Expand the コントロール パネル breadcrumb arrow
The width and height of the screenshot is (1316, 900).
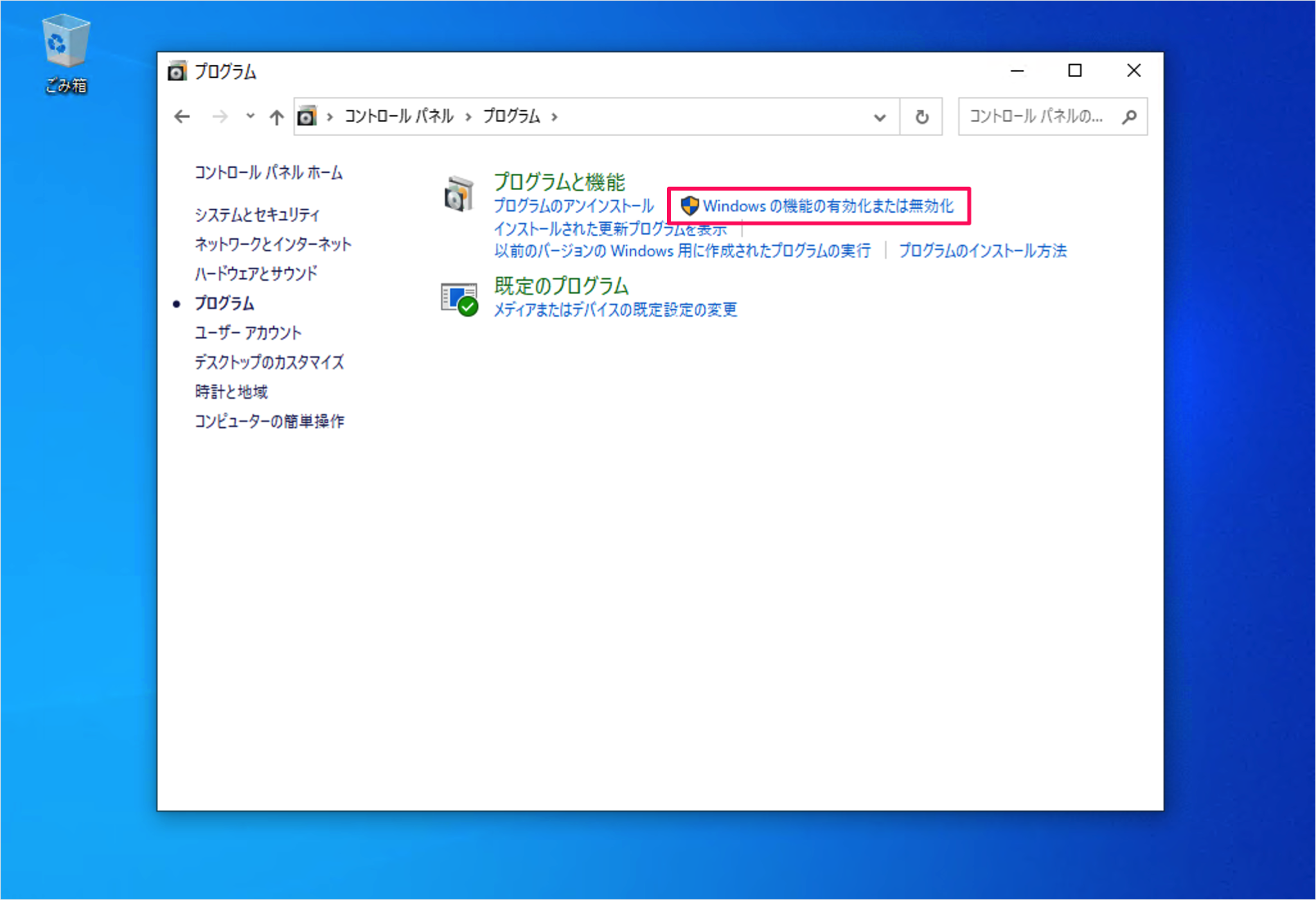point(468,116)
